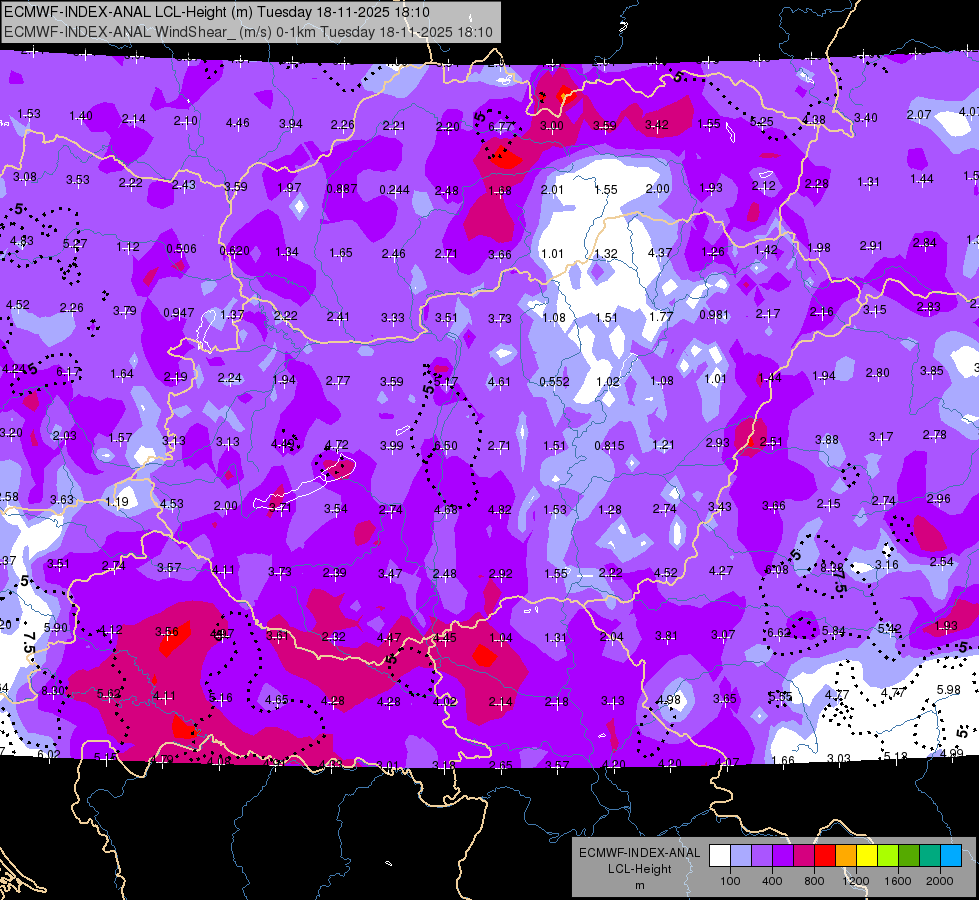Image resolution: width=979 pixels, height=900 pixels.
Task: Click the red legend swatch
Action: pos(825,856)
